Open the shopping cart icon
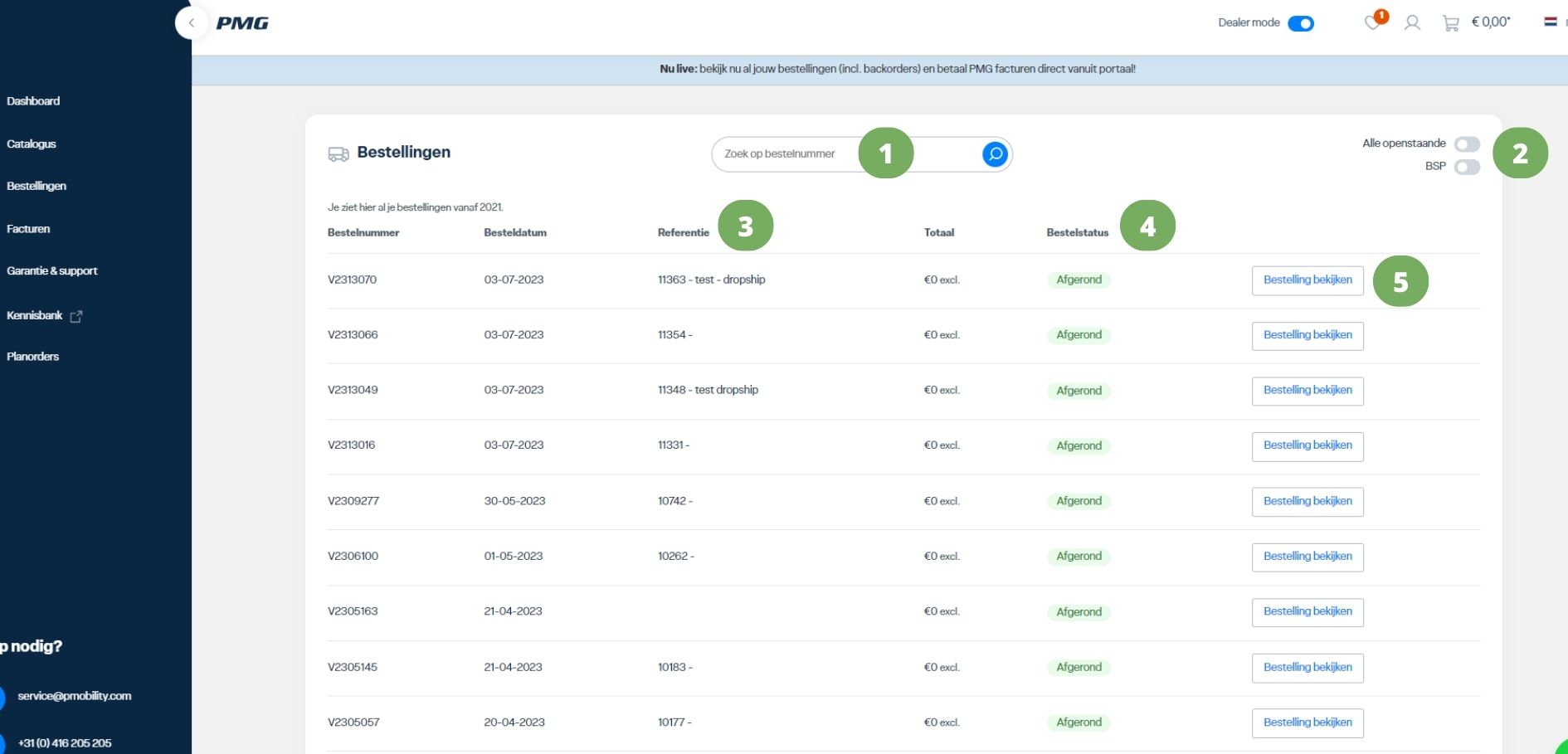Viewport: 1568px width, 754px height. pos(1450,23)
